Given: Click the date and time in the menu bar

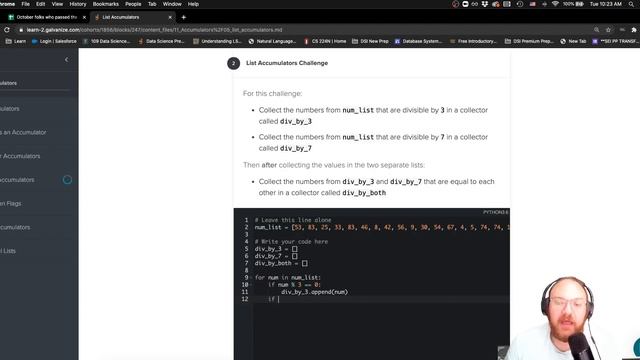Looking at the screenshot, I should [x=606, y=4].
